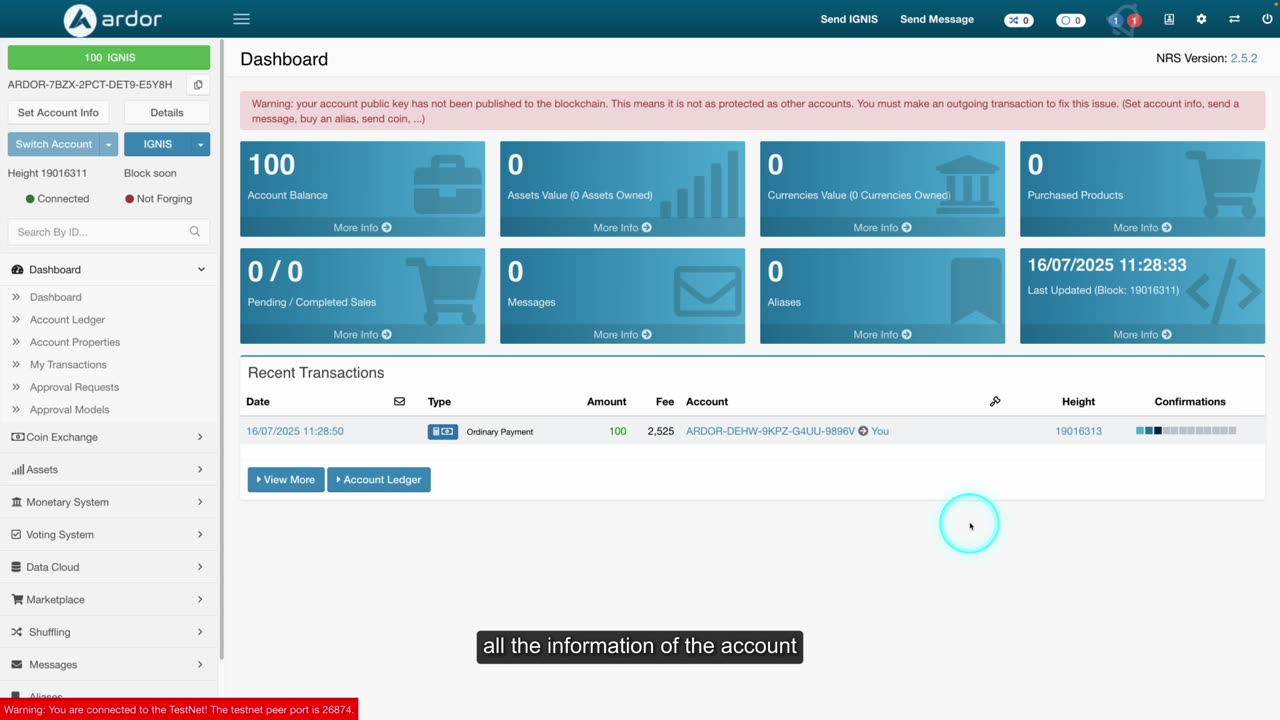Click the Ordinary Payment type icon
The height and width of the screenshot is (720, 1280).
[443, 431]
